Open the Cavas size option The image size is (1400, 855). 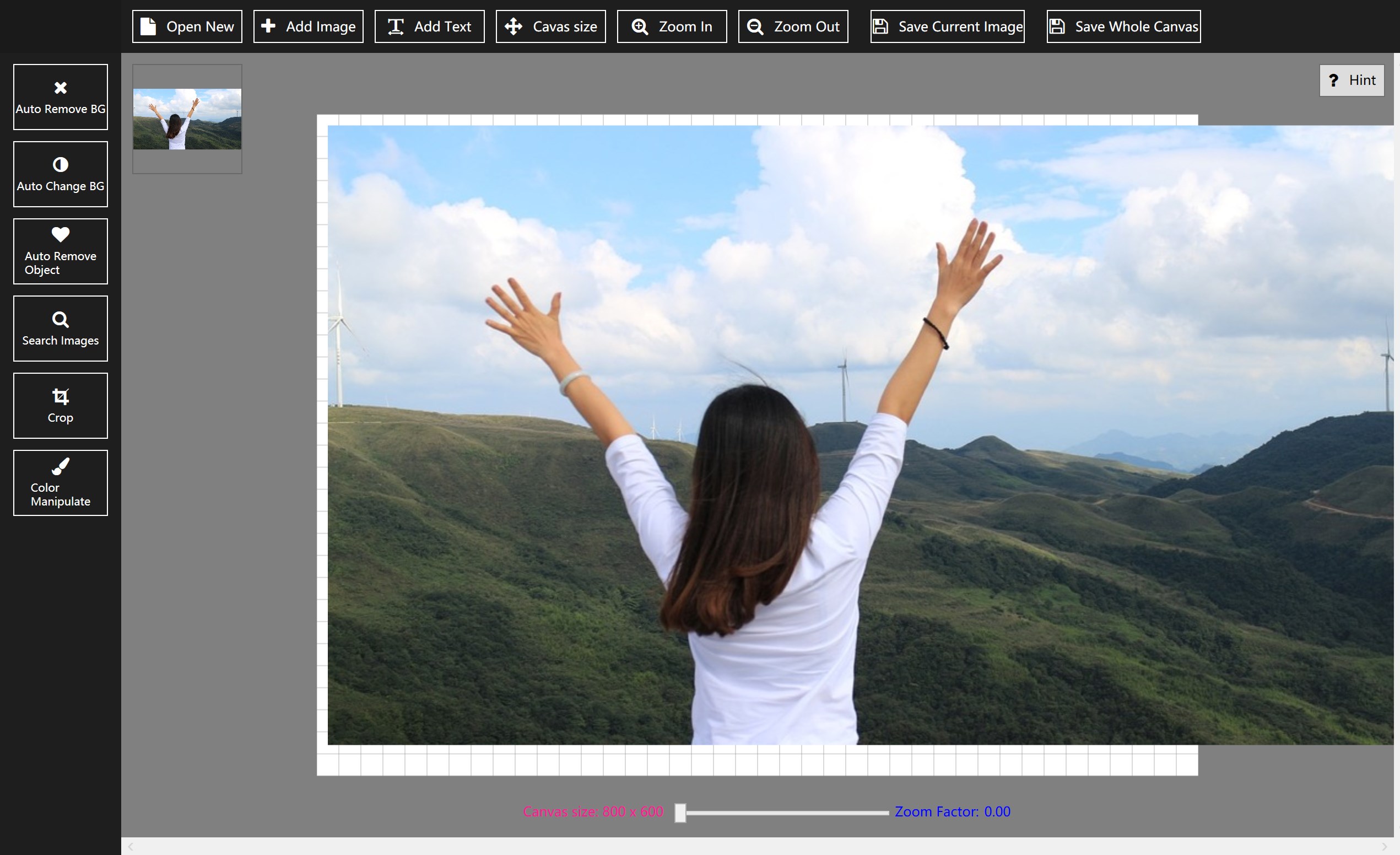[x=550, y=26]
